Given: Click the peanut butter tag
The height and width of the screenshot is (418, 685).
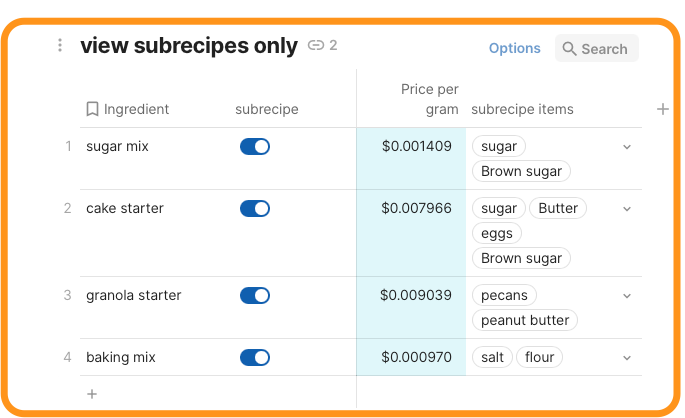Looking at the screenshot, I should pos(525,321).
